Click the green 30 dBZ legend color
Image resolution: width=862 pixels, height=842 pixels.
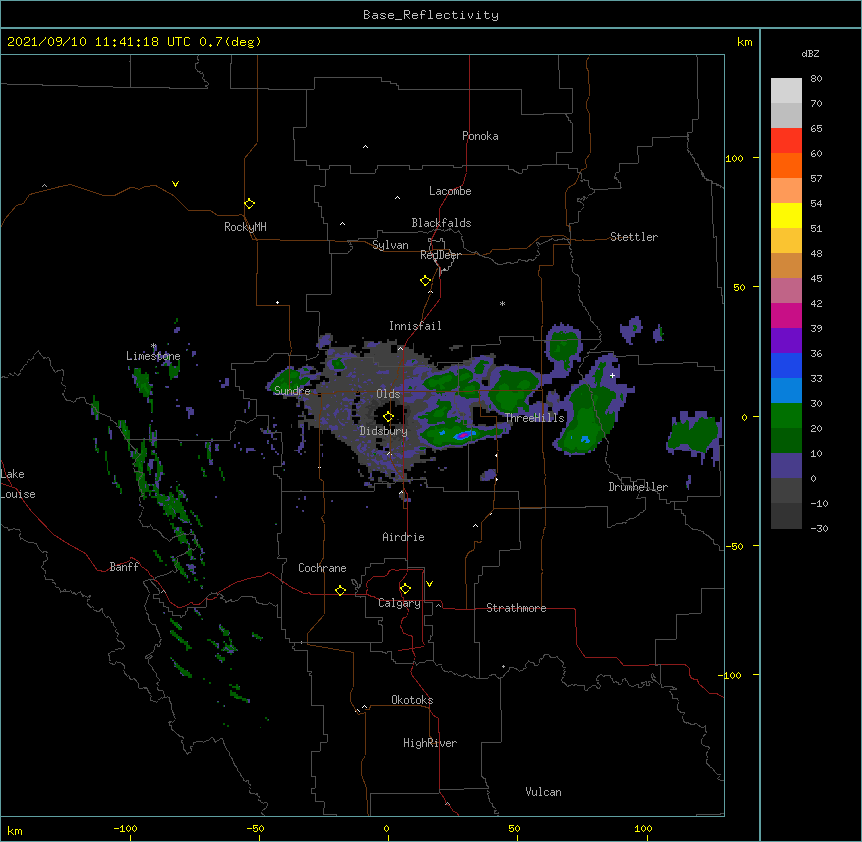pos(786,416)
